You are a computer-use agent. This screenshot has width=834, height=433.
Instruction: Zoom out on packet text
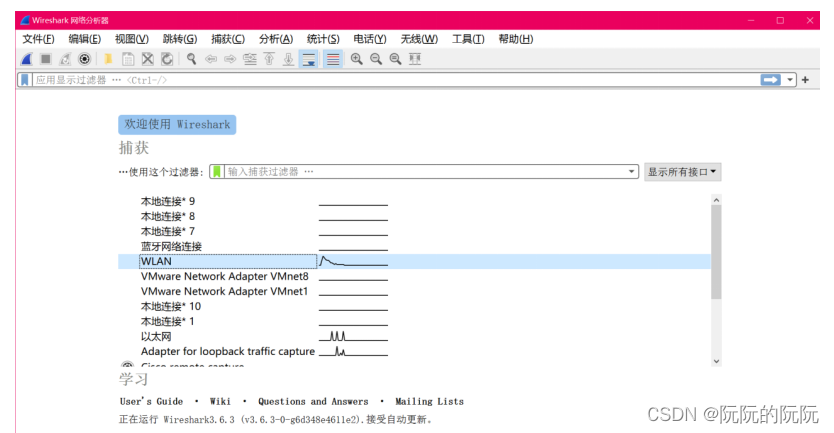click(376, 59)
